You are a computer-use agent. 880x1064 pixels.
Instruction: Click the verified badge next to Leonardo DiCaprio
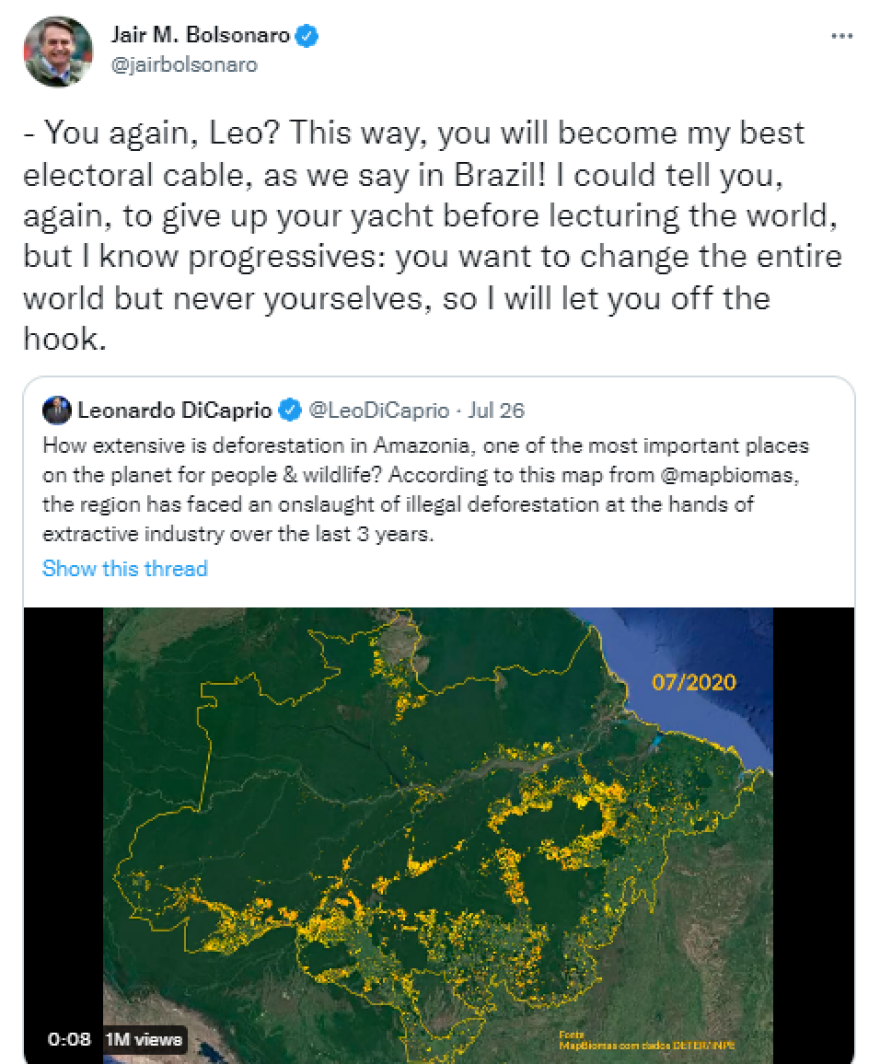[291, 410]
